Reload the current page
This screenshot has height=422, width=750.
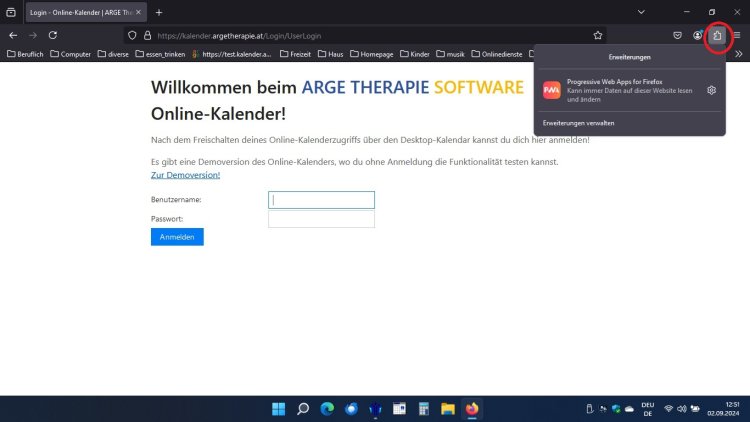(x=53, y=35)
